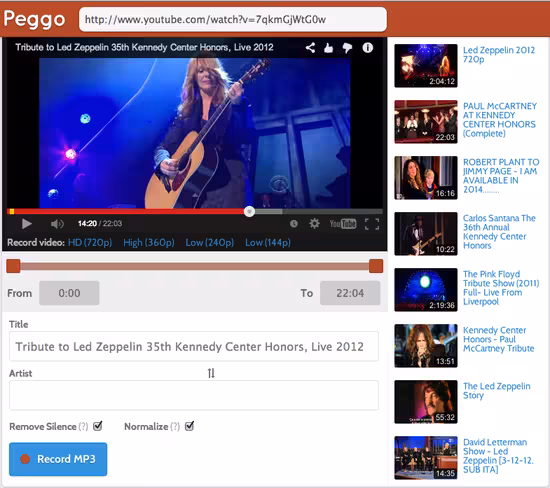Click the Record MP3 button
Image resolution: width=550 pixels, height=488 pixels.
tap(58, 459)
